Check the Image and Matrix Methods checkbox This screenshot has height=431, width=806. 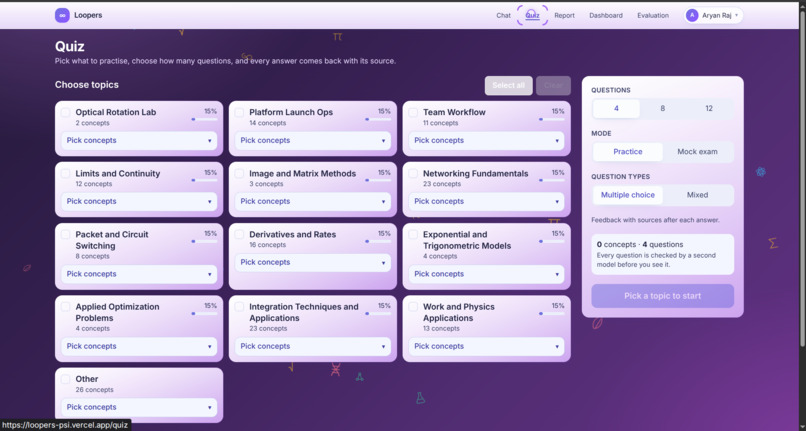(x=240, y=173)
